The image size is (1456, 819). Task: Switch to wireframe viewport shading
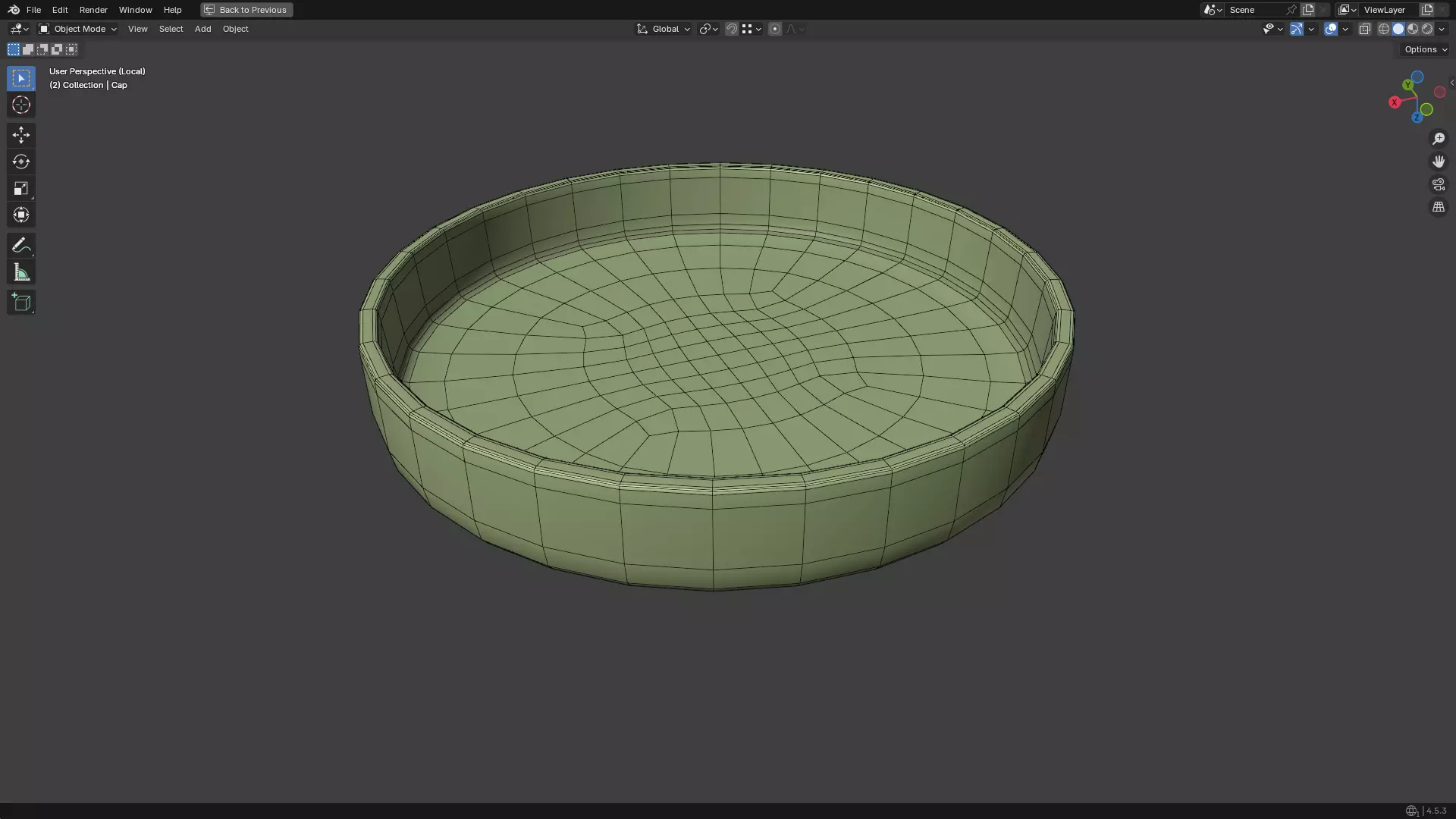click(x=1383, y=29)
